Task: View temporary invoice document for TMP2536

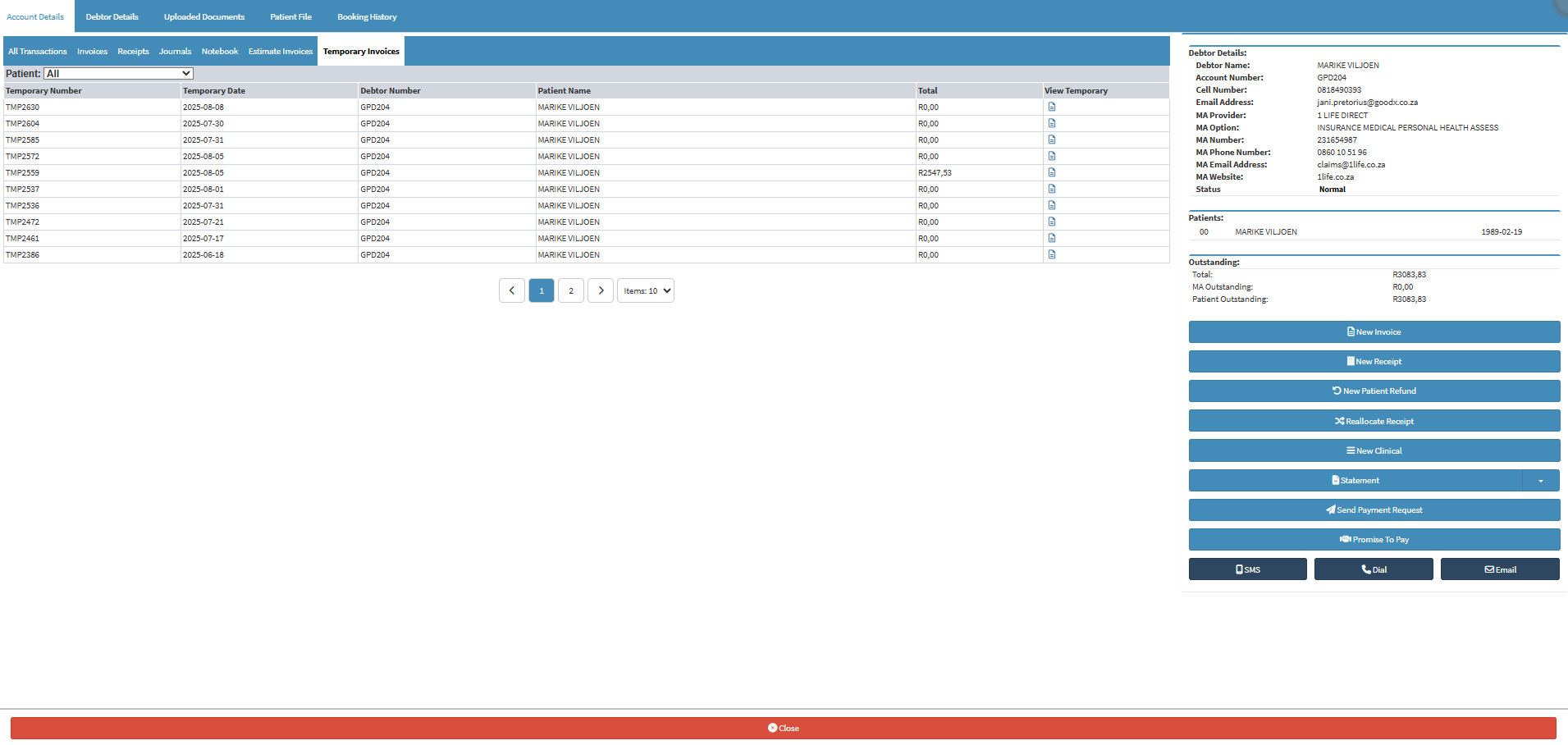Action: click(x=1051, y=205)
